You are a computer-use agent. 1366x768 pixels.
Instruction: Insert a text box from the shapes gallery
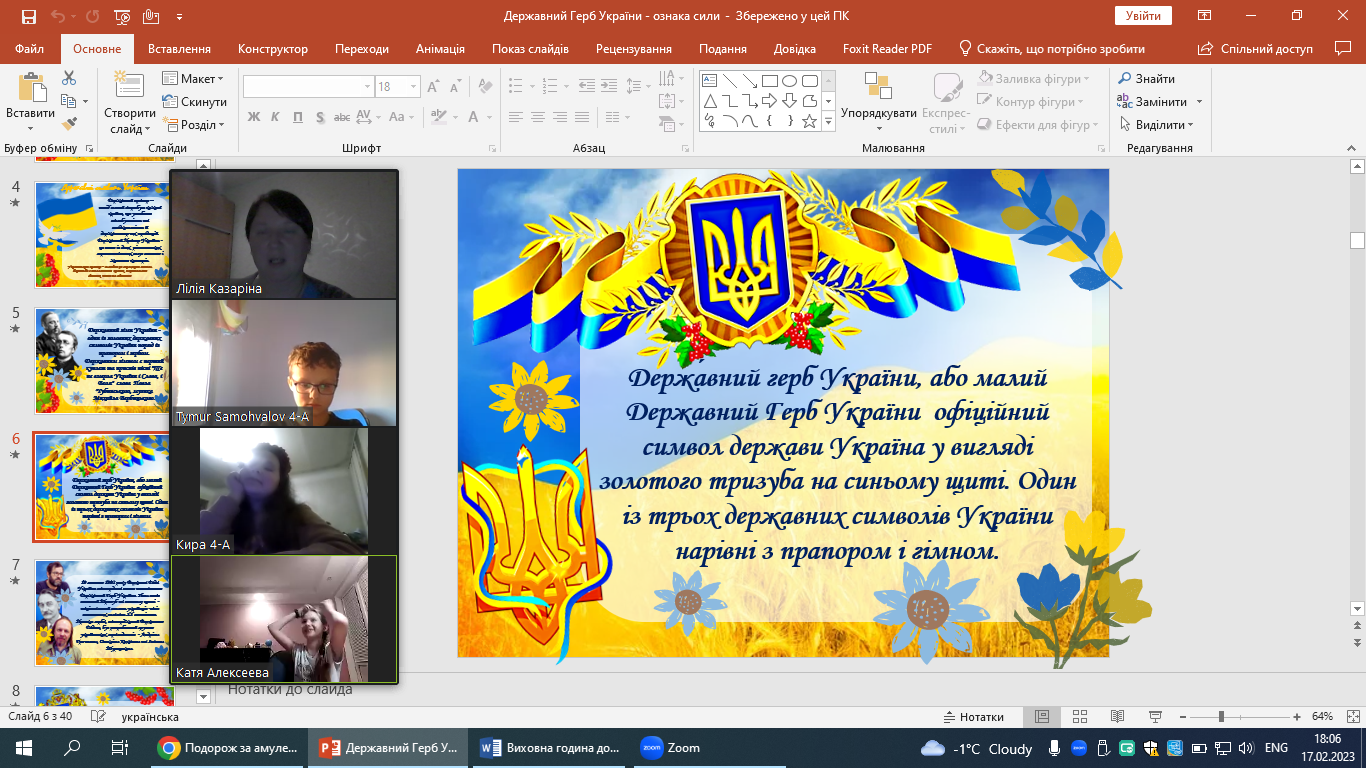click(x=710, y=81)
